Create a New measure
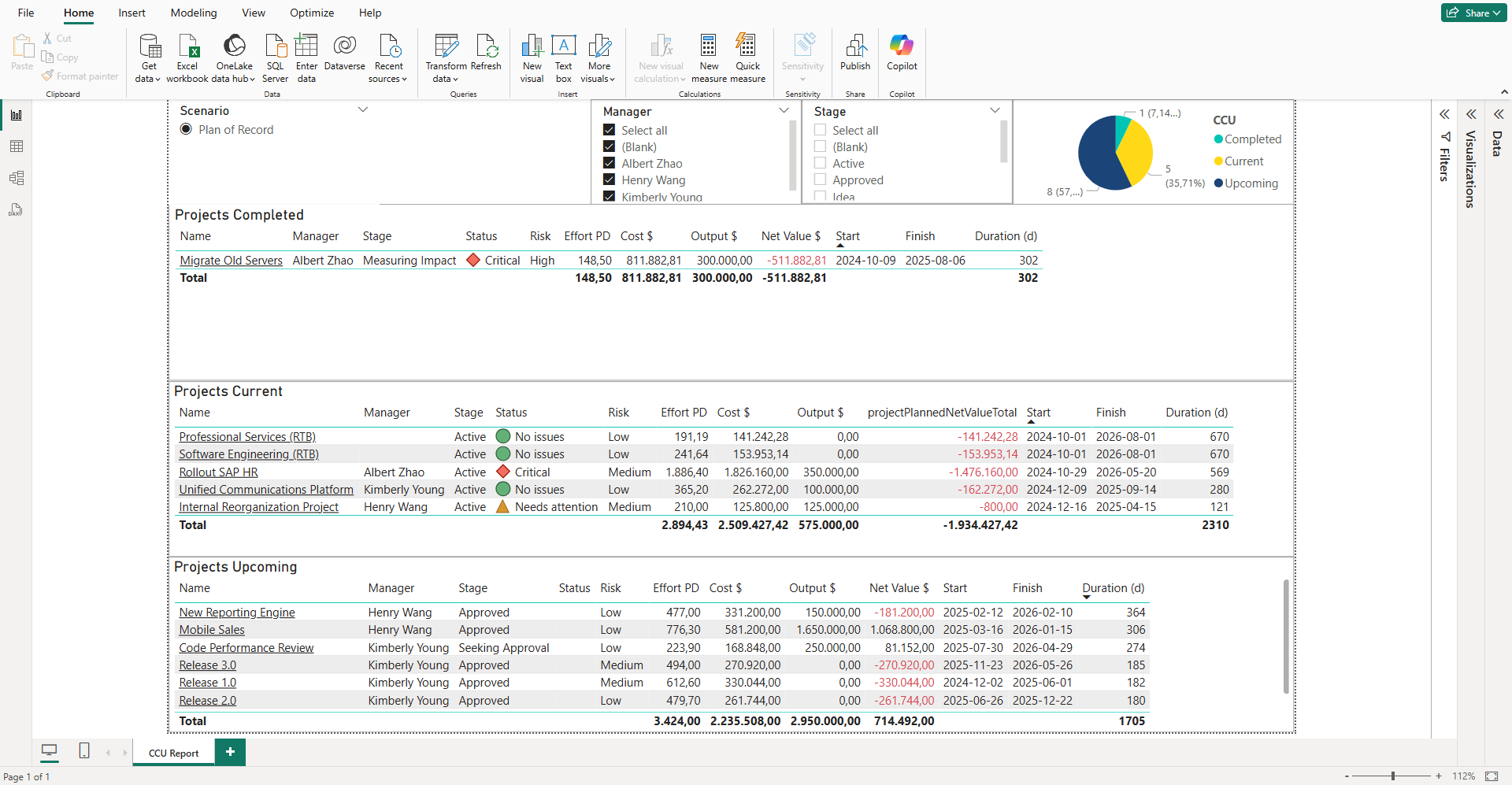 (709, 57)
